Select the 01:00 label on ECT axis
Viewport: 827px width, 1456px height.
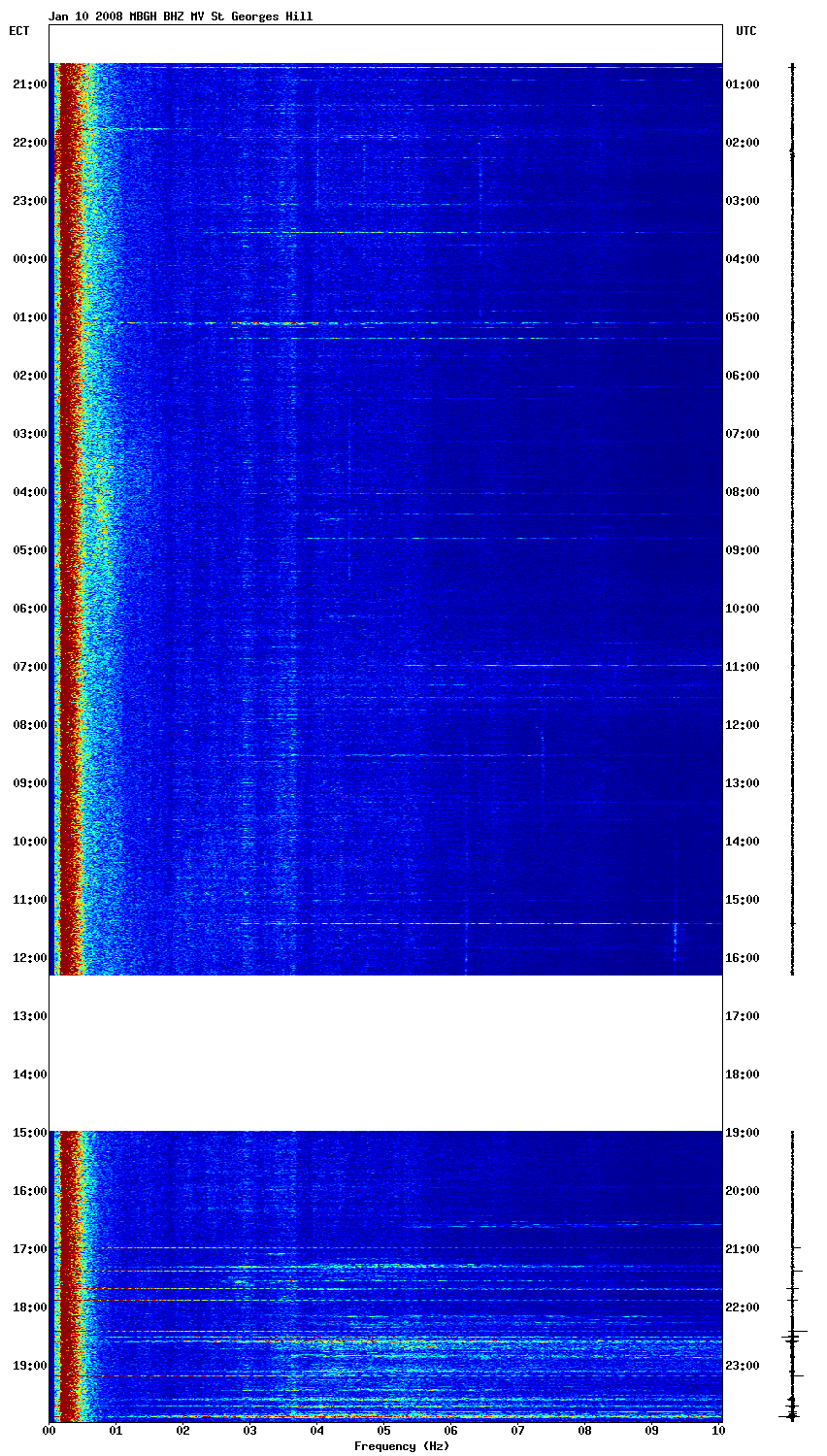30,317
